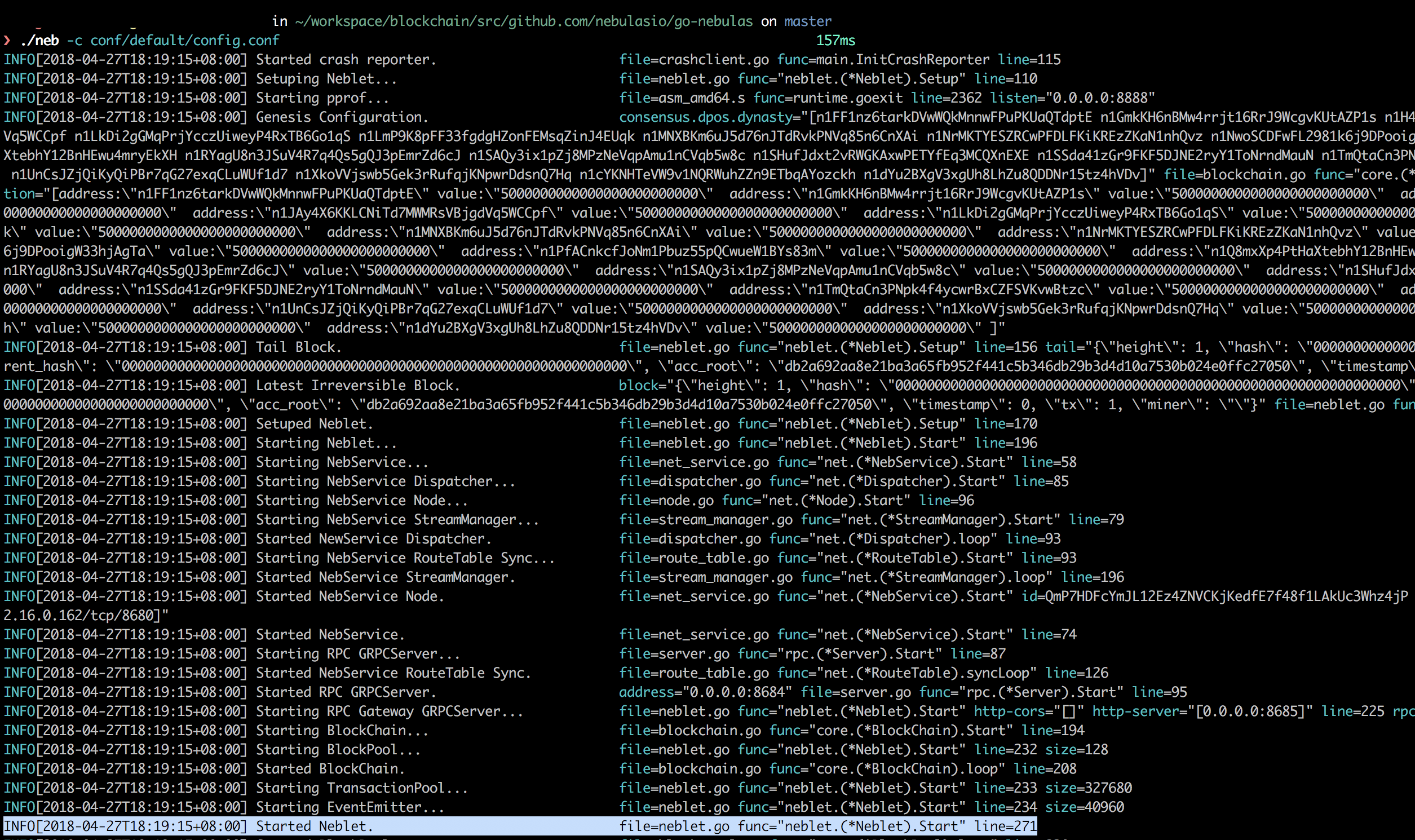Click the command text './neb -c conf/default/config.conf'

point(149,40)
